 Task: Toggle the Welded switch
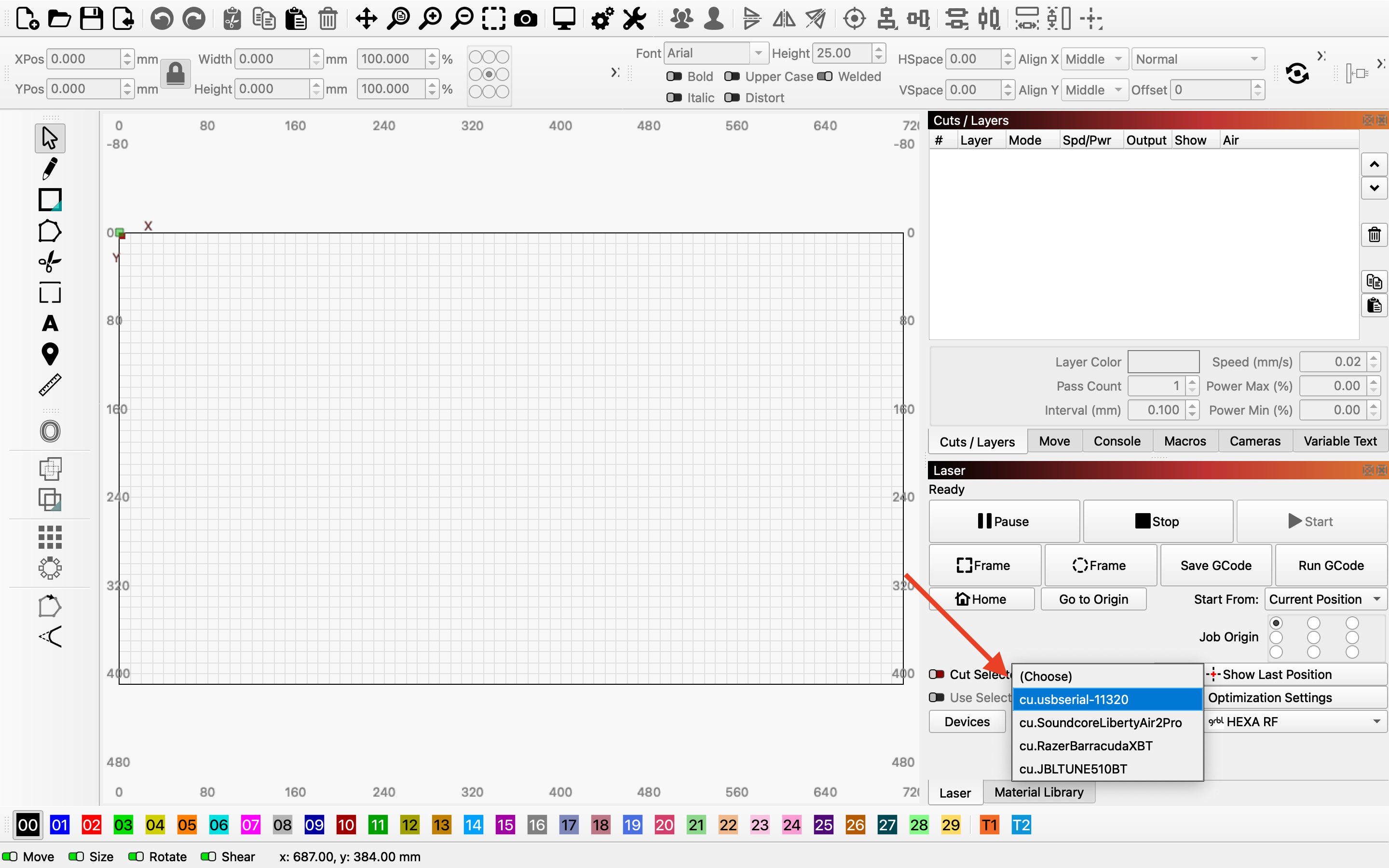coord(824,76)
